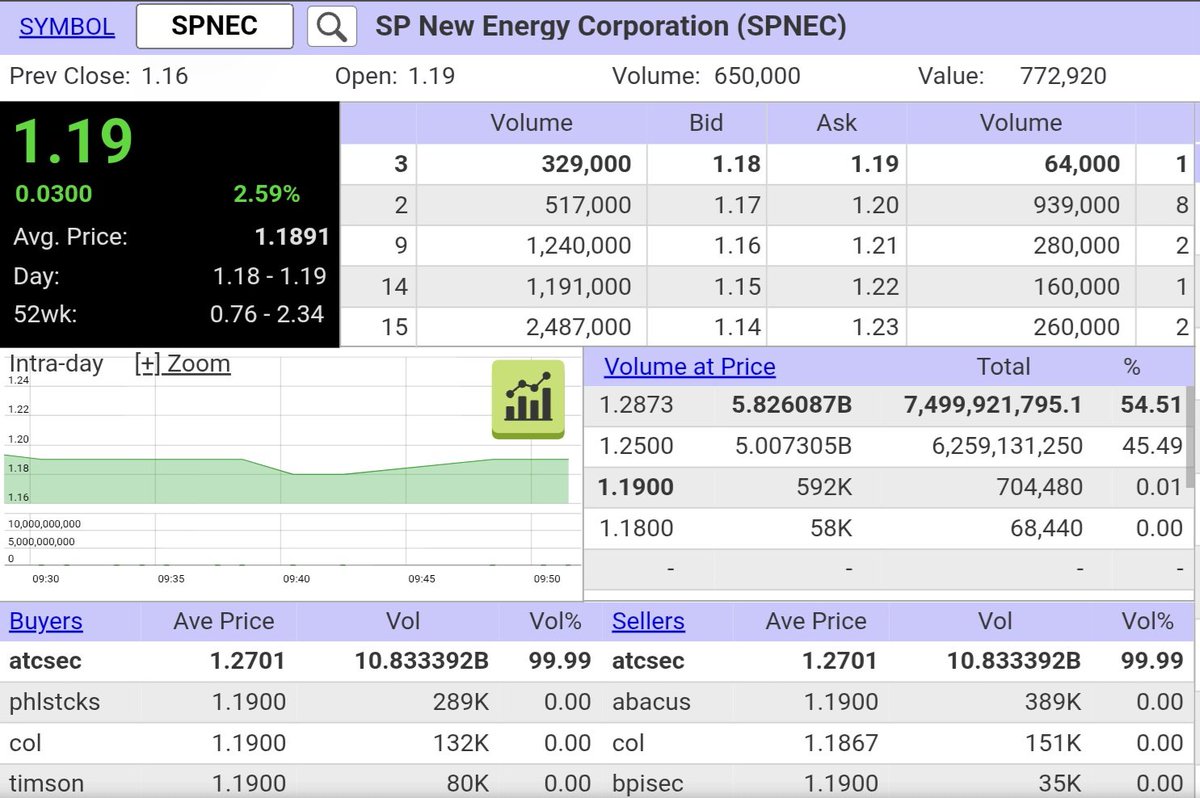
Task: Select bid price 1.17
Action: click(x=737, y=205)
